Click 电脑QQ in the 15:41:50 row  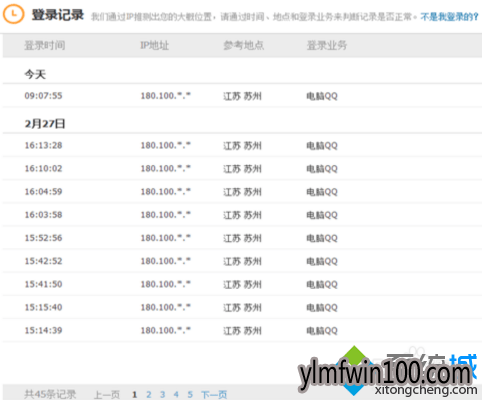(x=322, y=285)
